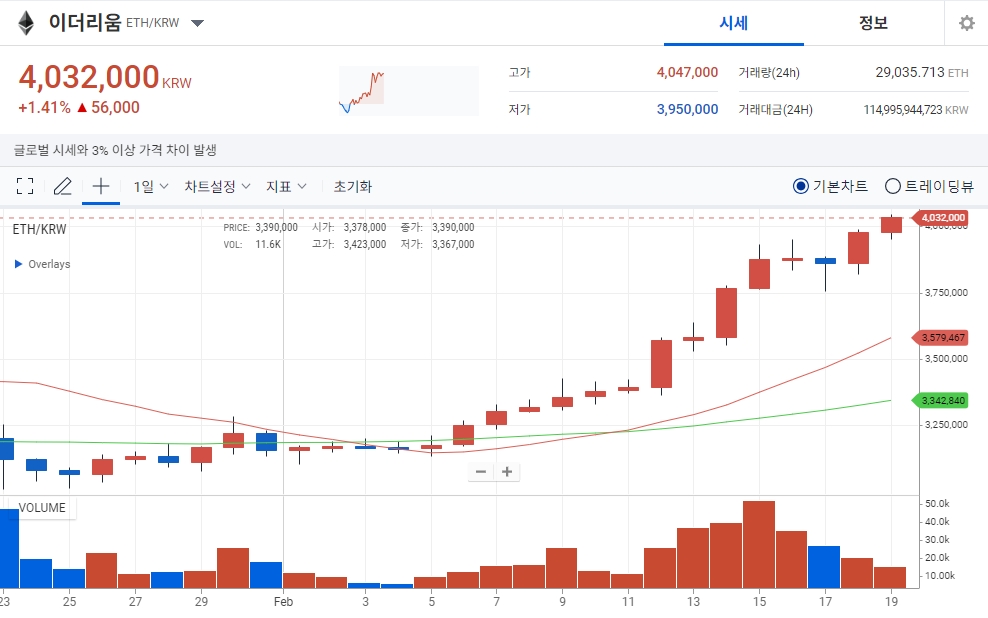Zoom out chart with minus button
This screenshot has width=988, height=618.
point(481,472)
